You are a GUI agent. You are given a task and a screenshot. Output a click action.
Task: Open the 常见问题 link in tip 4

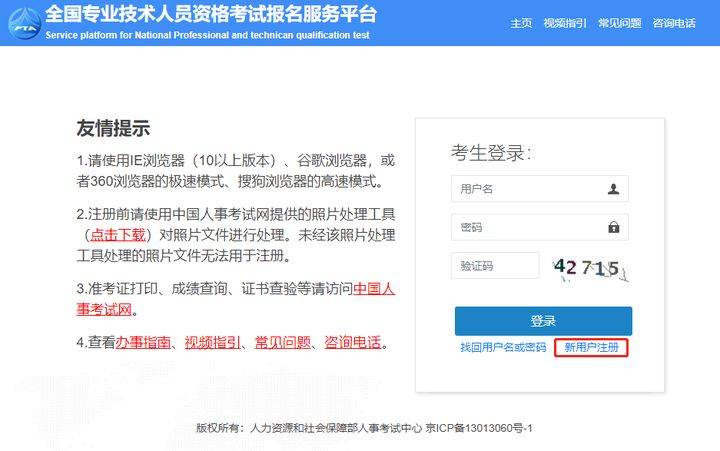click(x=282, y=342)
